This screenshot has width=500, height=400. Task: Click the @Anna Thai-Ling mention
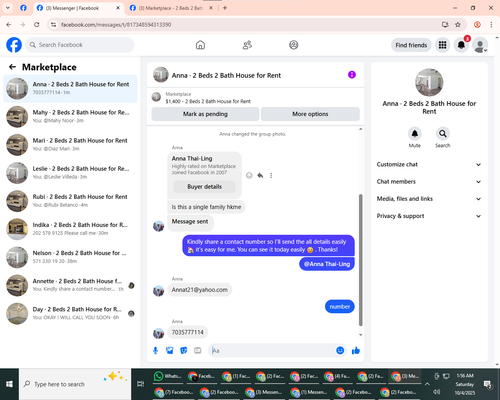[x=327, y=264]
